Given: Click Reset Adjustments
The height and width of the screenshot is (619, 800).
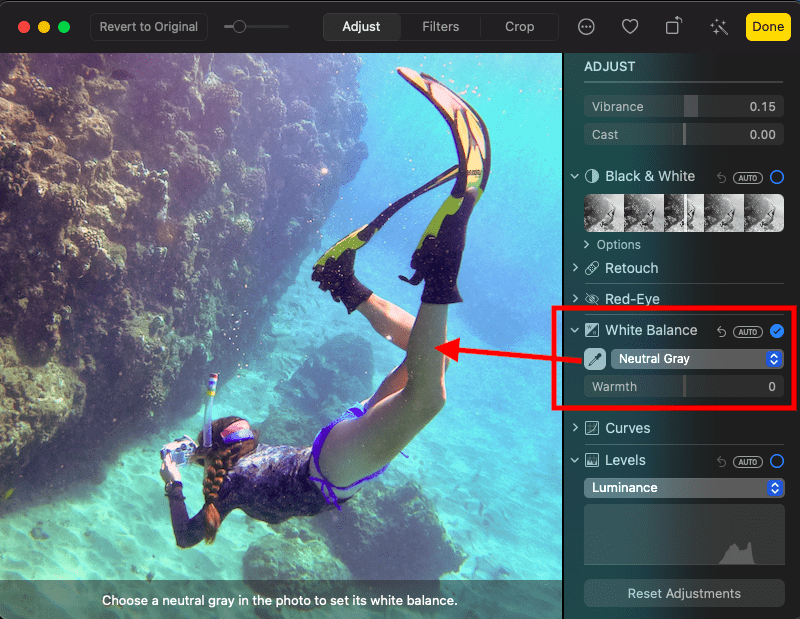Looking at the screenshot, I should click(684, 593).
